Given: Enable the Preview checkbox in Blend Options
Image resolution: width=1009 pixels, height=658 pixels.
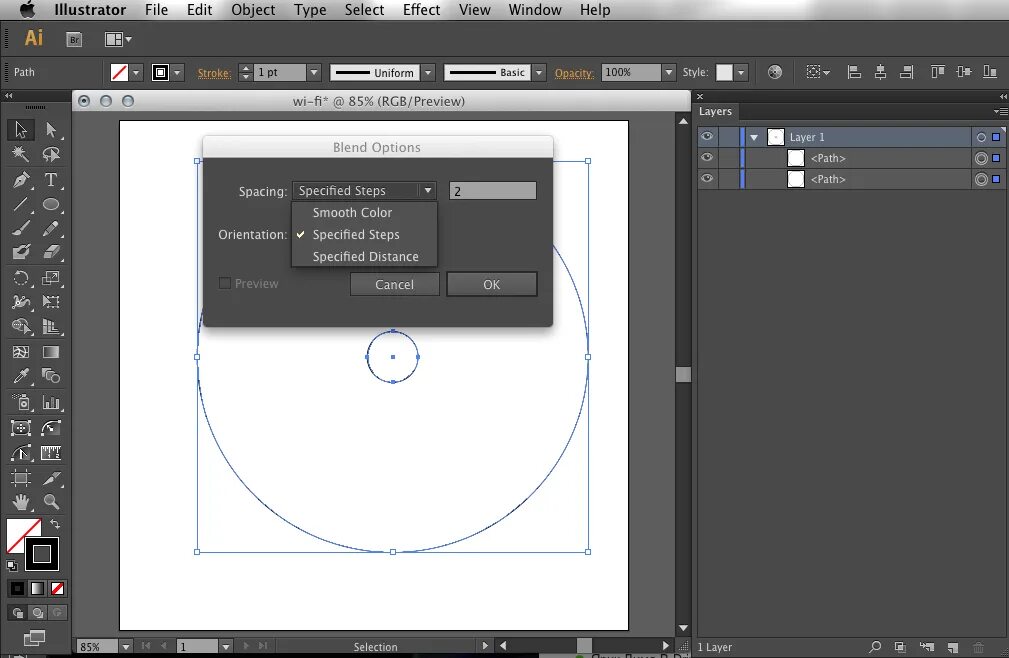Looking at the screenshot, I should point(225,283).
